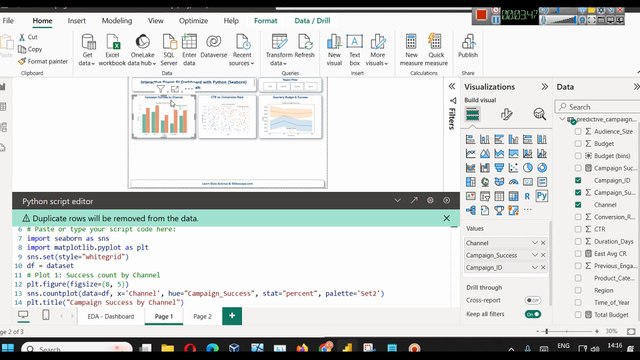Open Campaign_Success value field dropdown
The height and width of the screenshot is (360, 640).
(535, 255)
